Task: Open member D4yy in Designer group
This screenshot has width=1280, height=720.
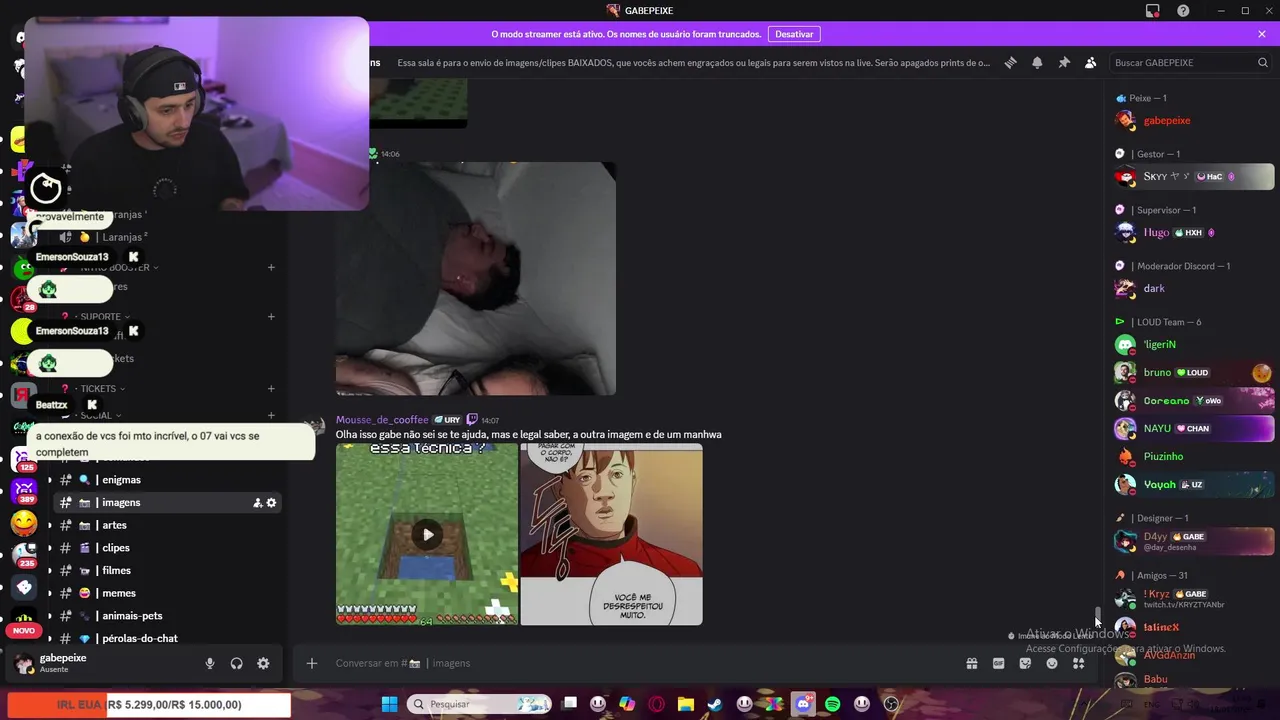Action: click(1194, 540)
